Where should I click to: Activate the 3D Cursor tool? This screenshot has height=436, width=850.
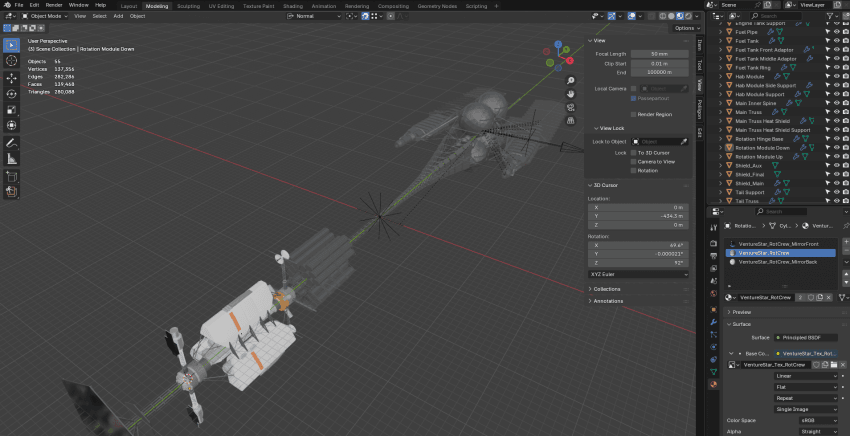(11, 60)
